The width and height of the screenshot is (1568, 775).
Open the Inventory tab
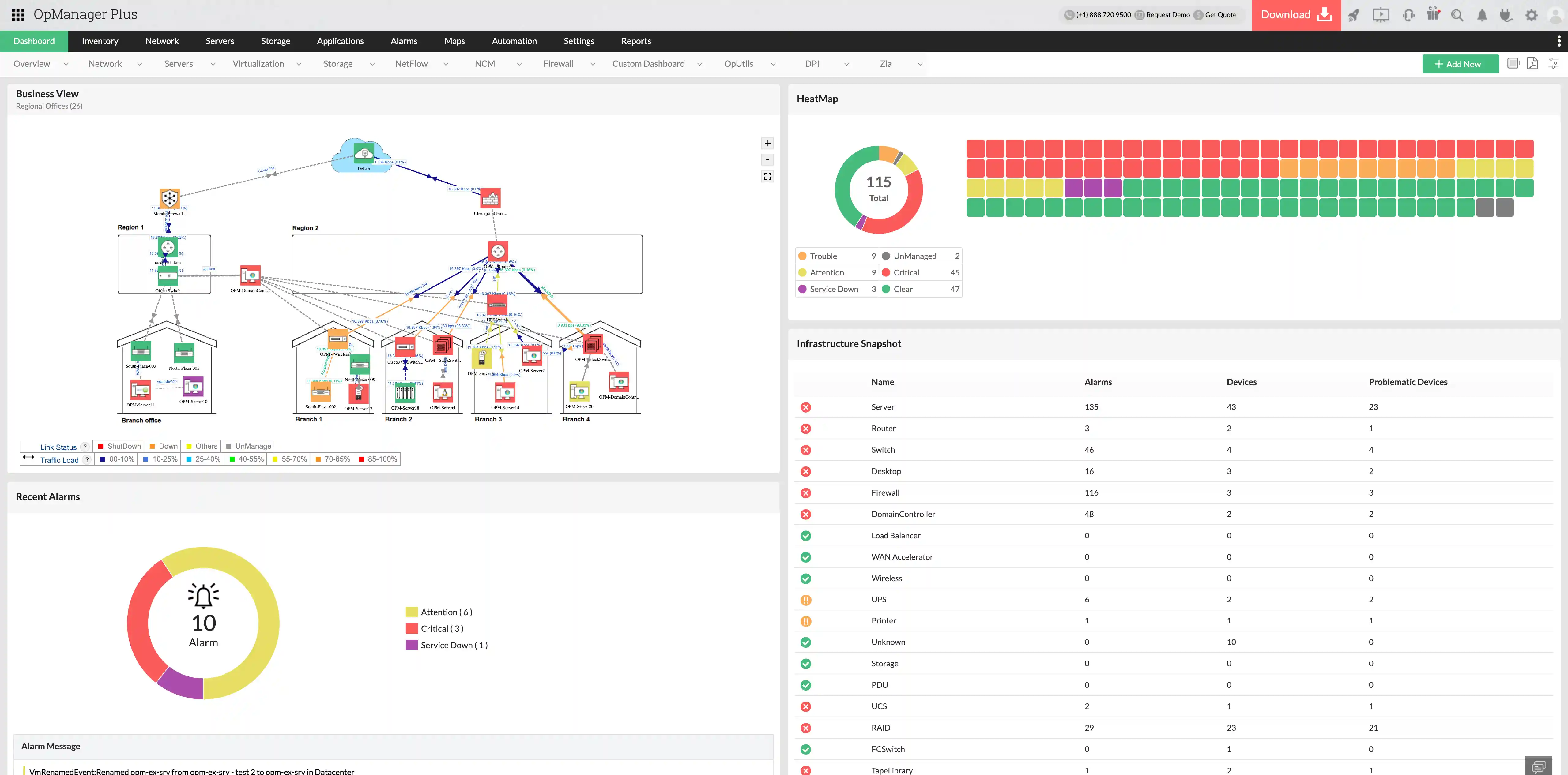tap(100, 41)
